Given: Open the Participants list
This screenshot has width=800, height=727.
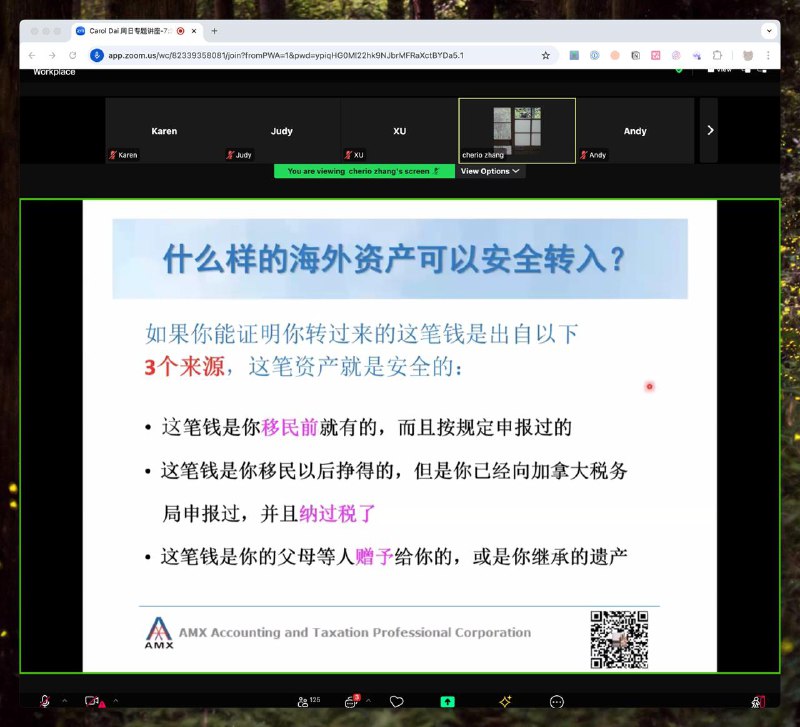Looking at the screenshot, I should coord(302,701).
